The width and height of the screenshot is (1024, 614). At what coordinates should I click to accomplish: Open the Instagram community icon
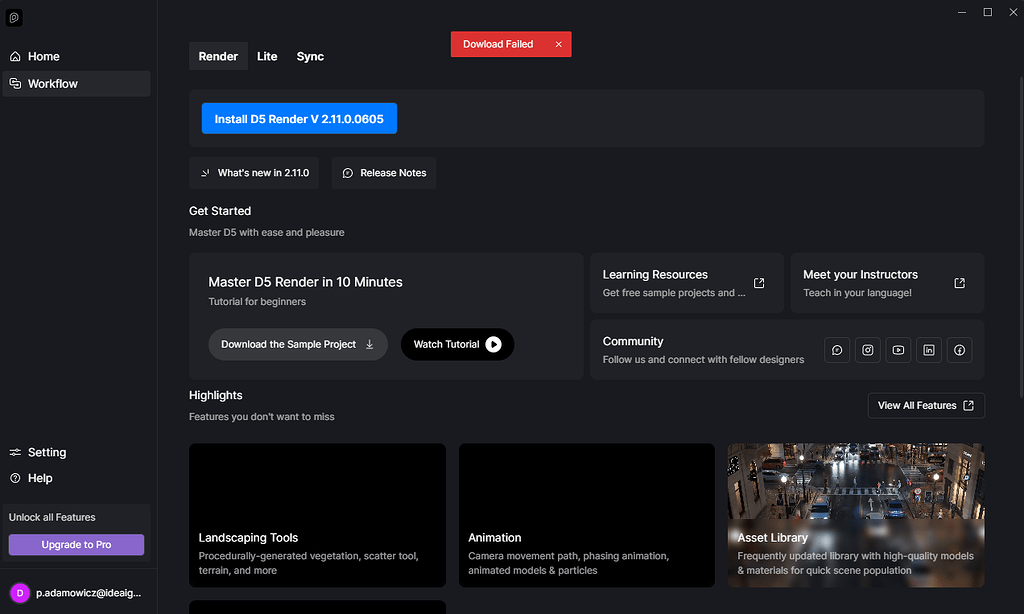[867, 349]
